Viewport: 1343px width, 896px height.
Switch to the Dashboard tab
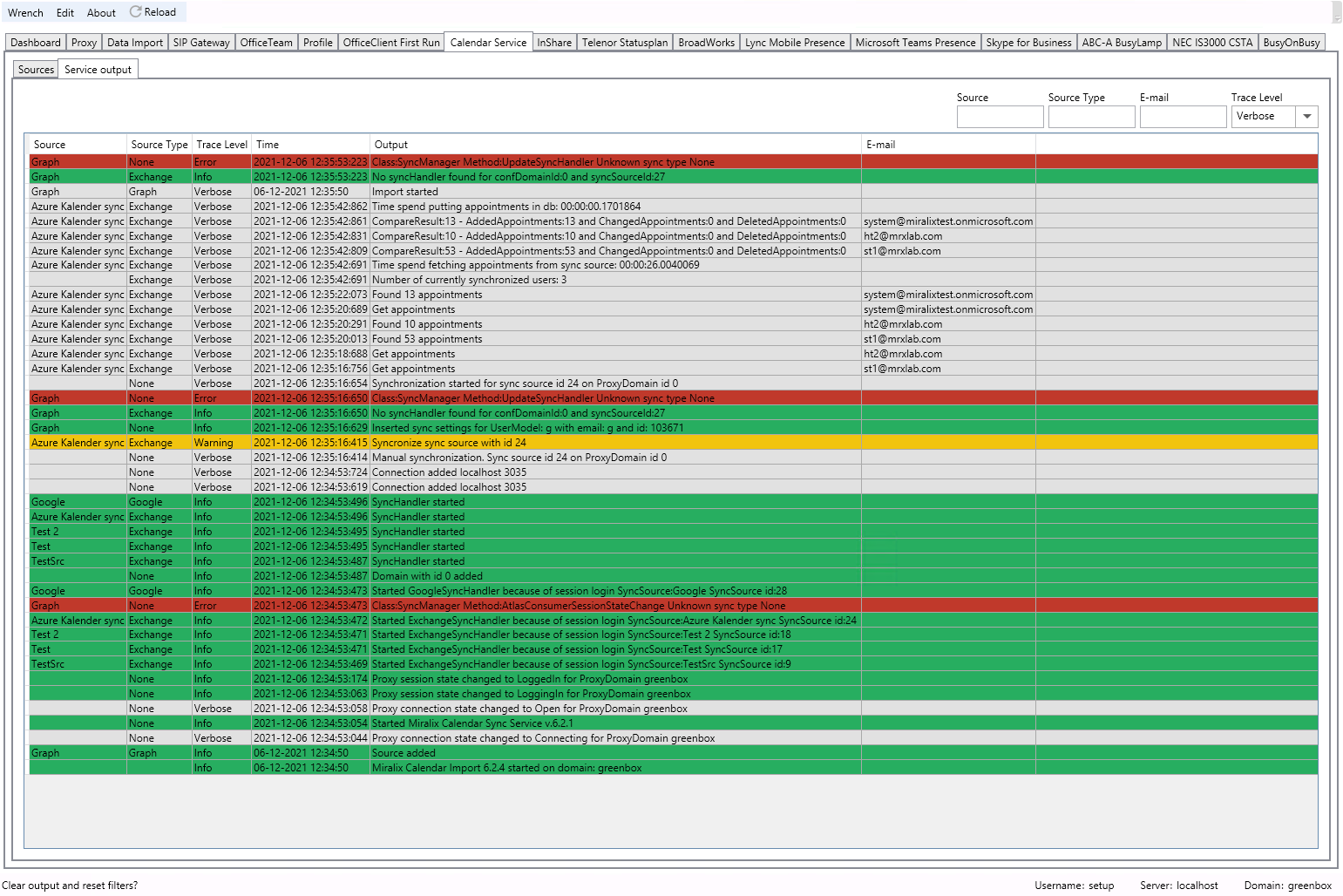point(36,43)
